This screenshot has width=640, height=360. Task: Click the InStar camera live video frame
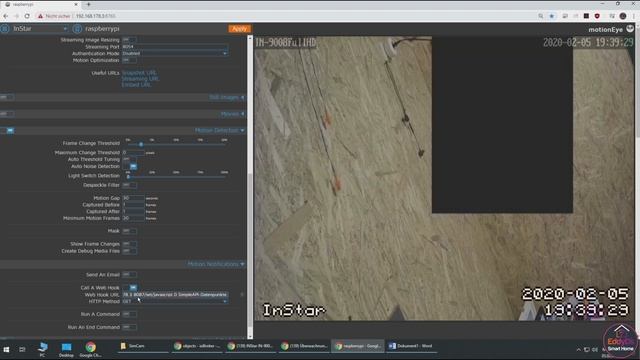coord(444,178)
